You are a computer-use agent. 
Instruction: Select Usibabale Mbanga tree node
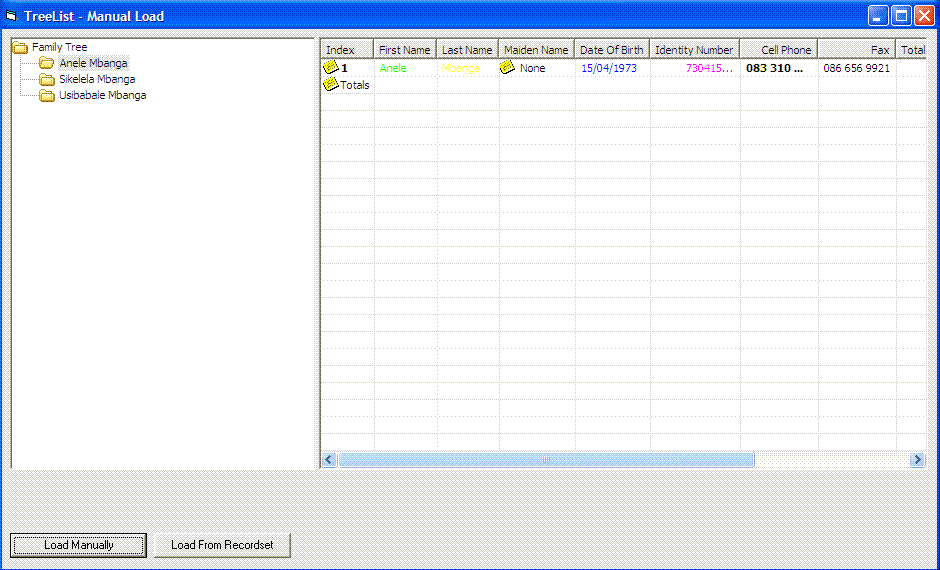(x=102, y=95)
